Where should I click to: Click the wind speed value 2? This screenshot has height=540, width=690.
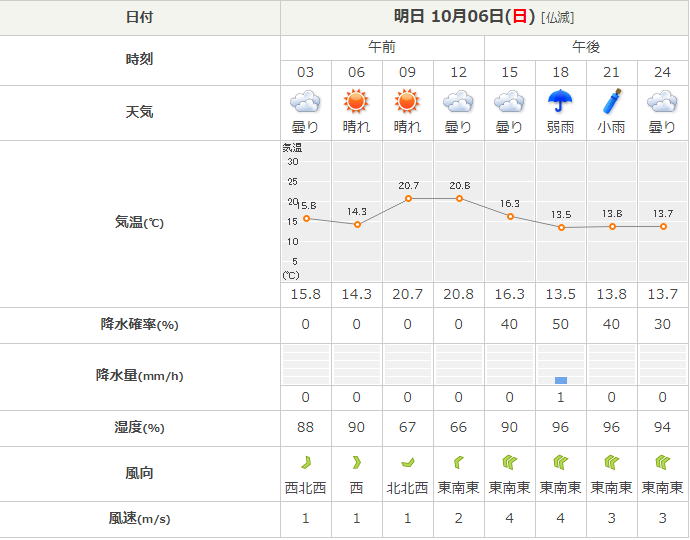[459, 518]
